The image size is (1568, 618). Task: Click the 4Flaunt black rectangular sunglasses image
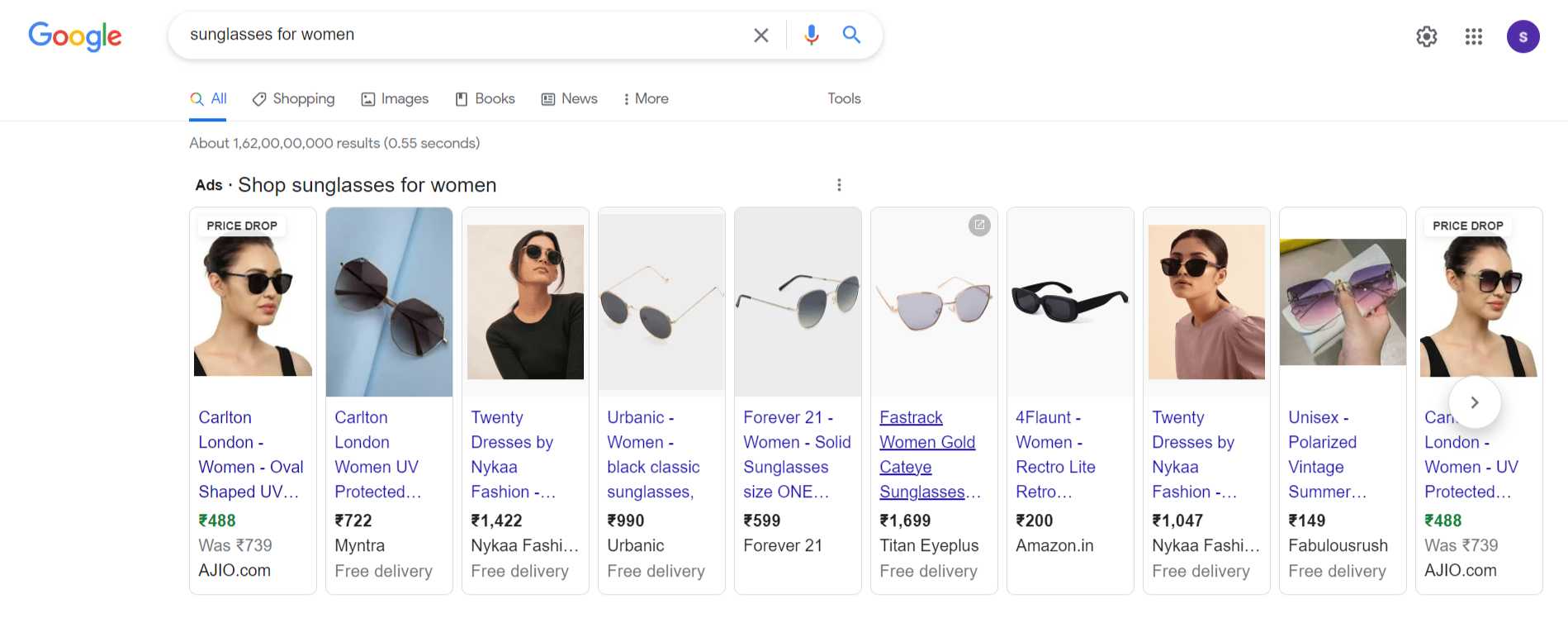(1070, 302)
